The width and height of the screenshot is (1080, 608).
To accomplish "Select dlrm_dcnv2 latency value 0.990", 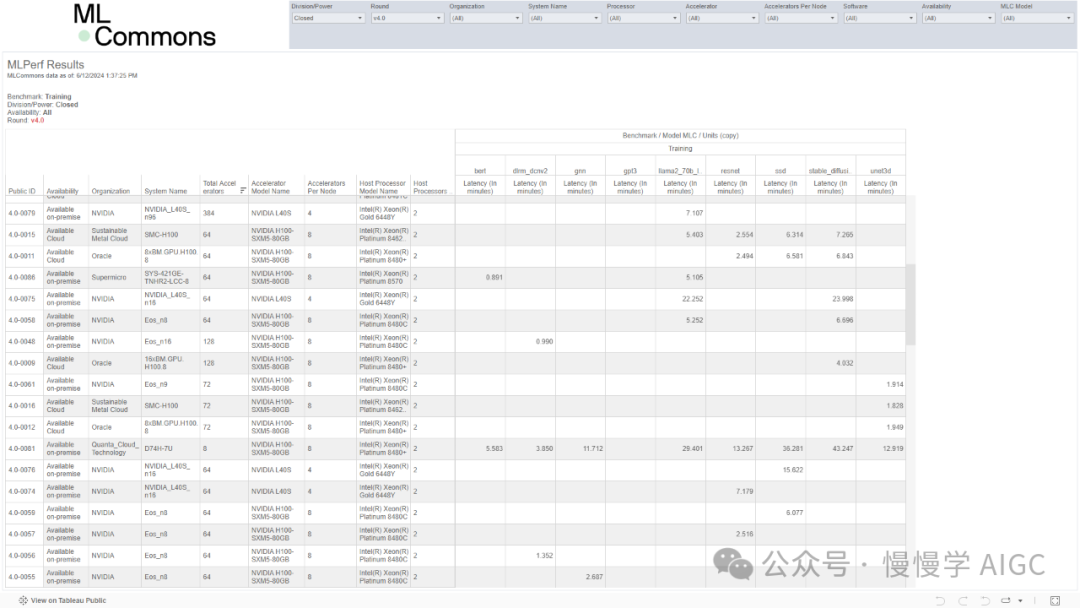I will pyautogui.click(x=544, y=342).
